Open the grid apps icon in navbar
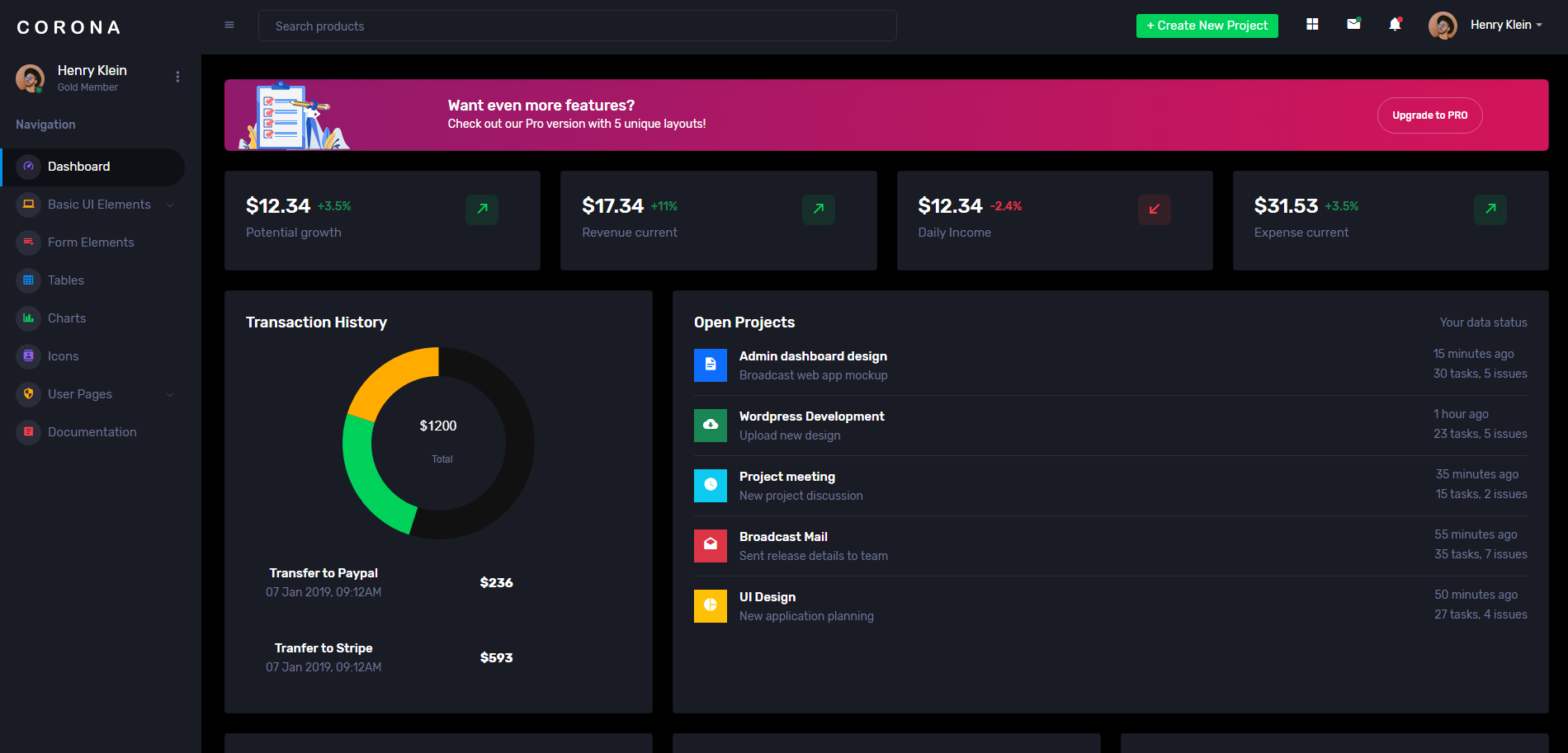 [x=1312, y=25]
